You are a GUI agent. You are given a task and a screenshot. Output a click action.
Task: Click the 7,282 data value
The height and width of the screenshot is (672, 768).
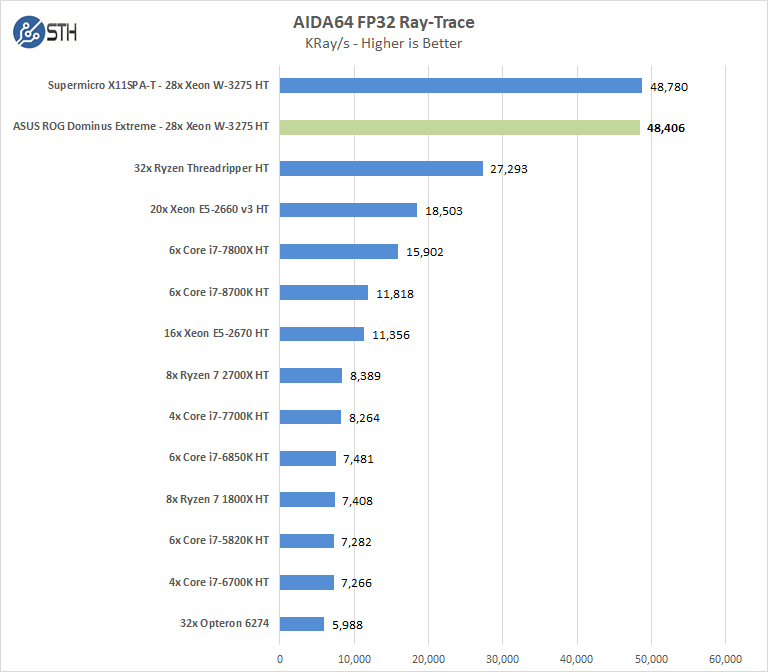click(x=356, y=543)
